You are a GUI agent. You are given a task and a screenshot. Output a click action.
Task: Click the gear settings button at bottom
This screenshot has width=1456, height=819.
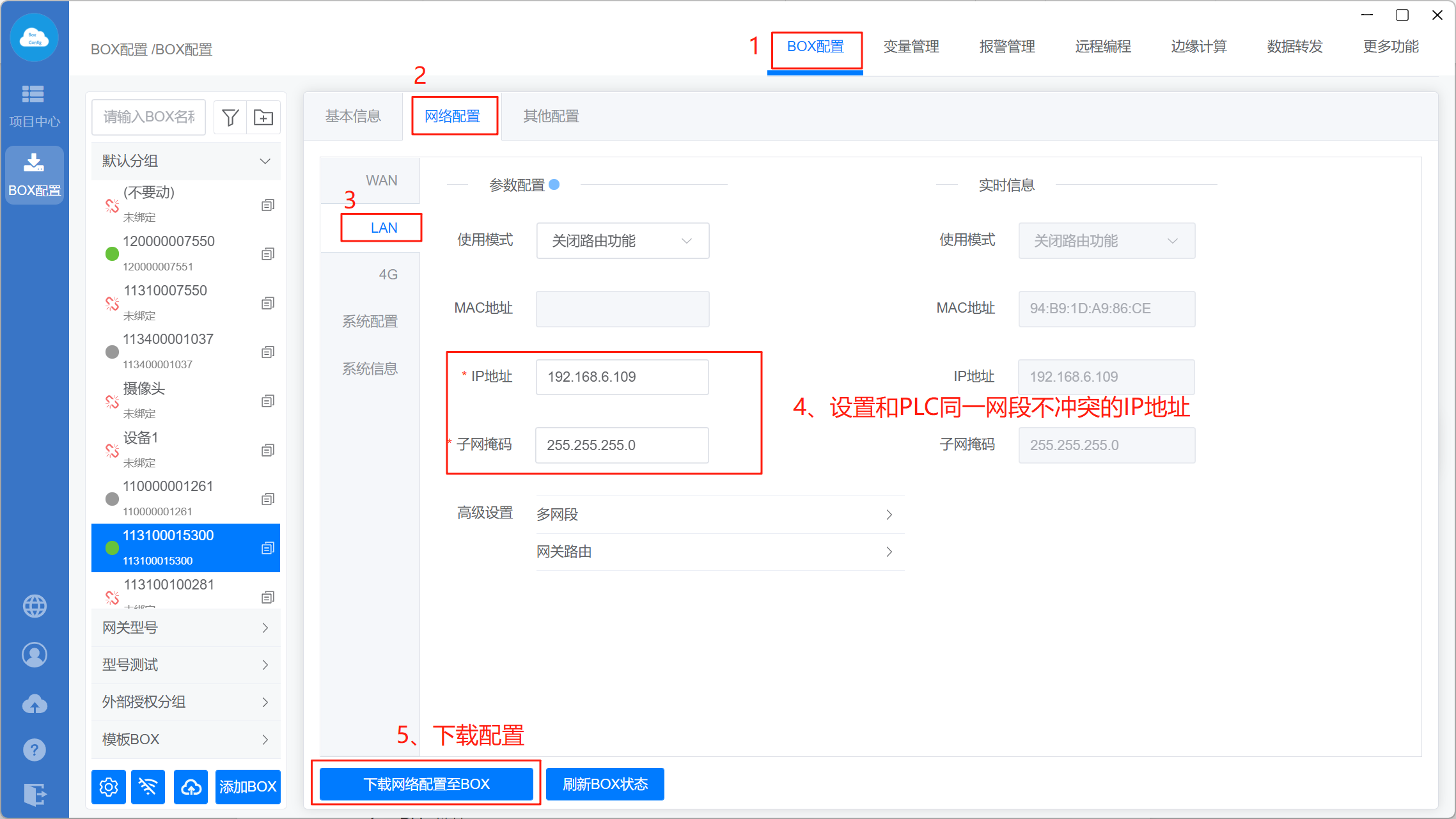[x=109, y=786]
